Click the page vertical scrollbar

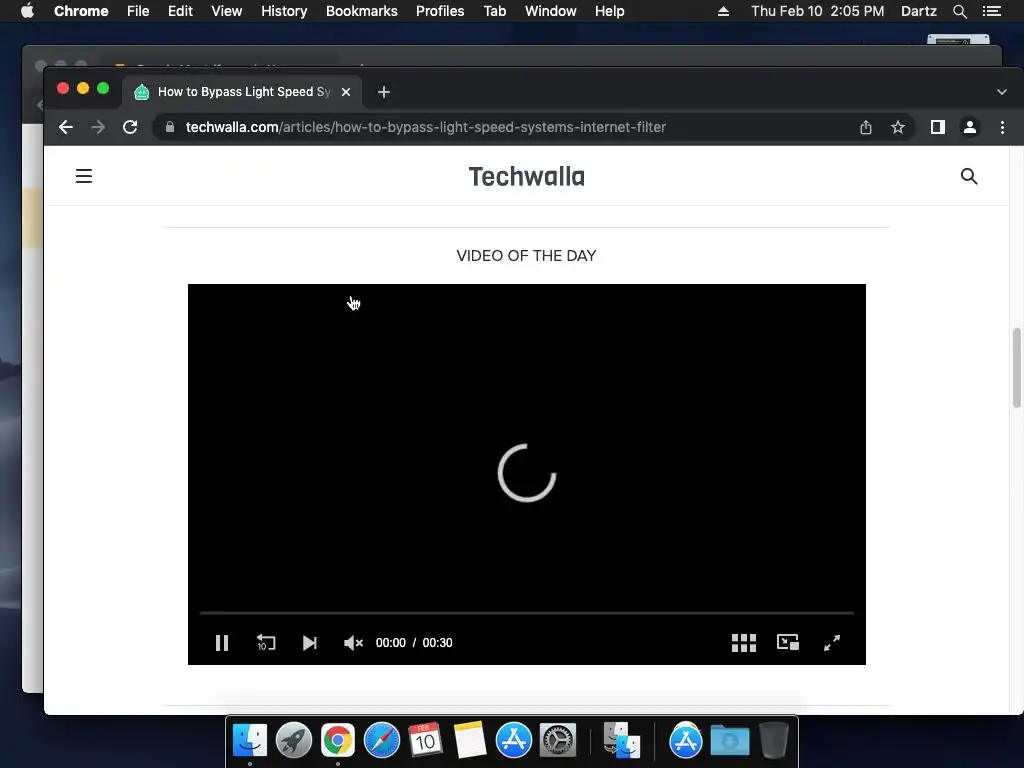pos(1016,368)
